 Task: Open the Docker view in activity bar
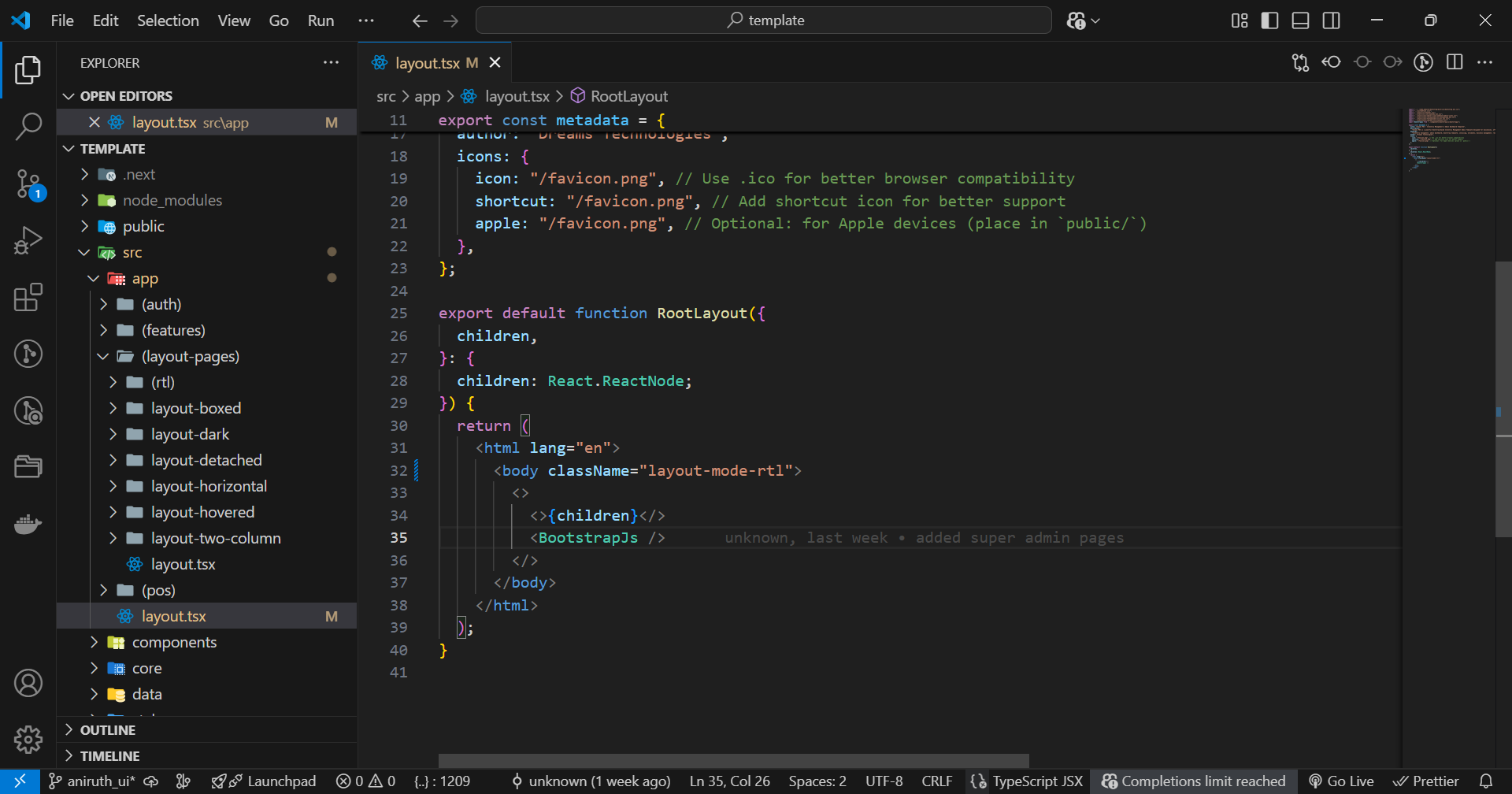click(28, 525)
